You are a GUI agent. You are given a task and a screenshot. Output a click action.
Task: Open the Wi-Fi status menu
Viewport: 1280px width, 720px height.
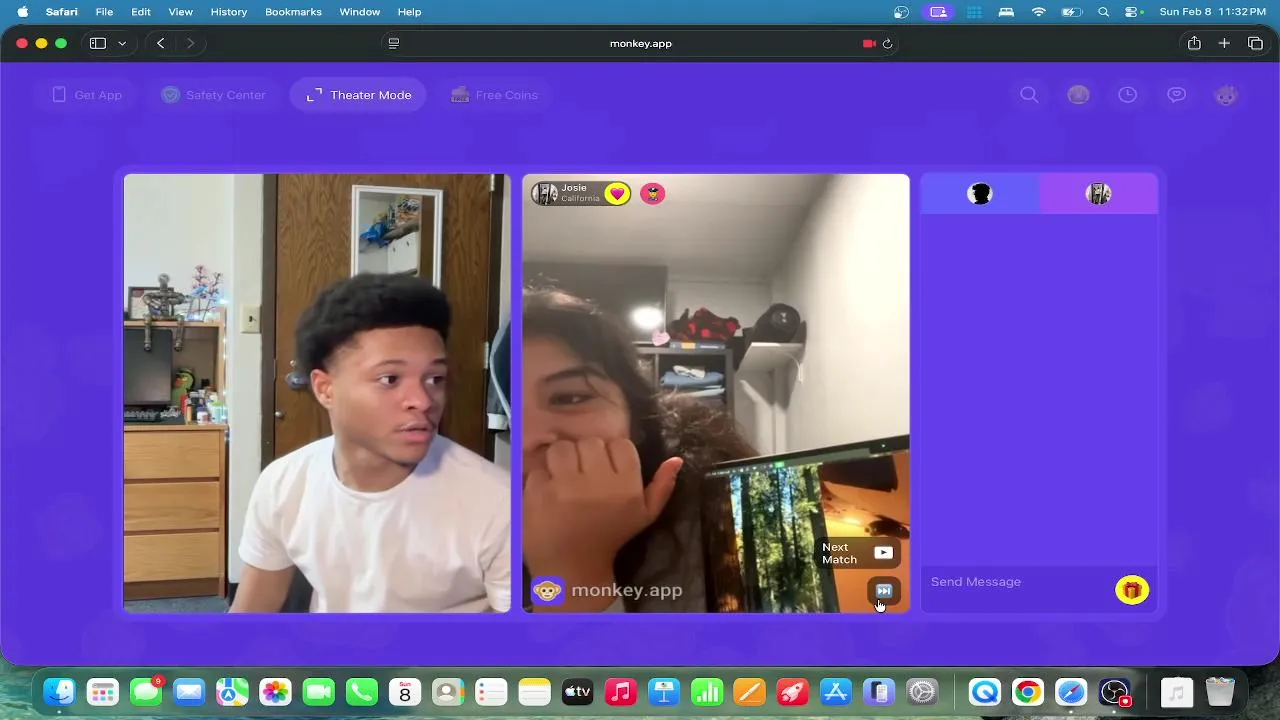(x=1039, y=12)
